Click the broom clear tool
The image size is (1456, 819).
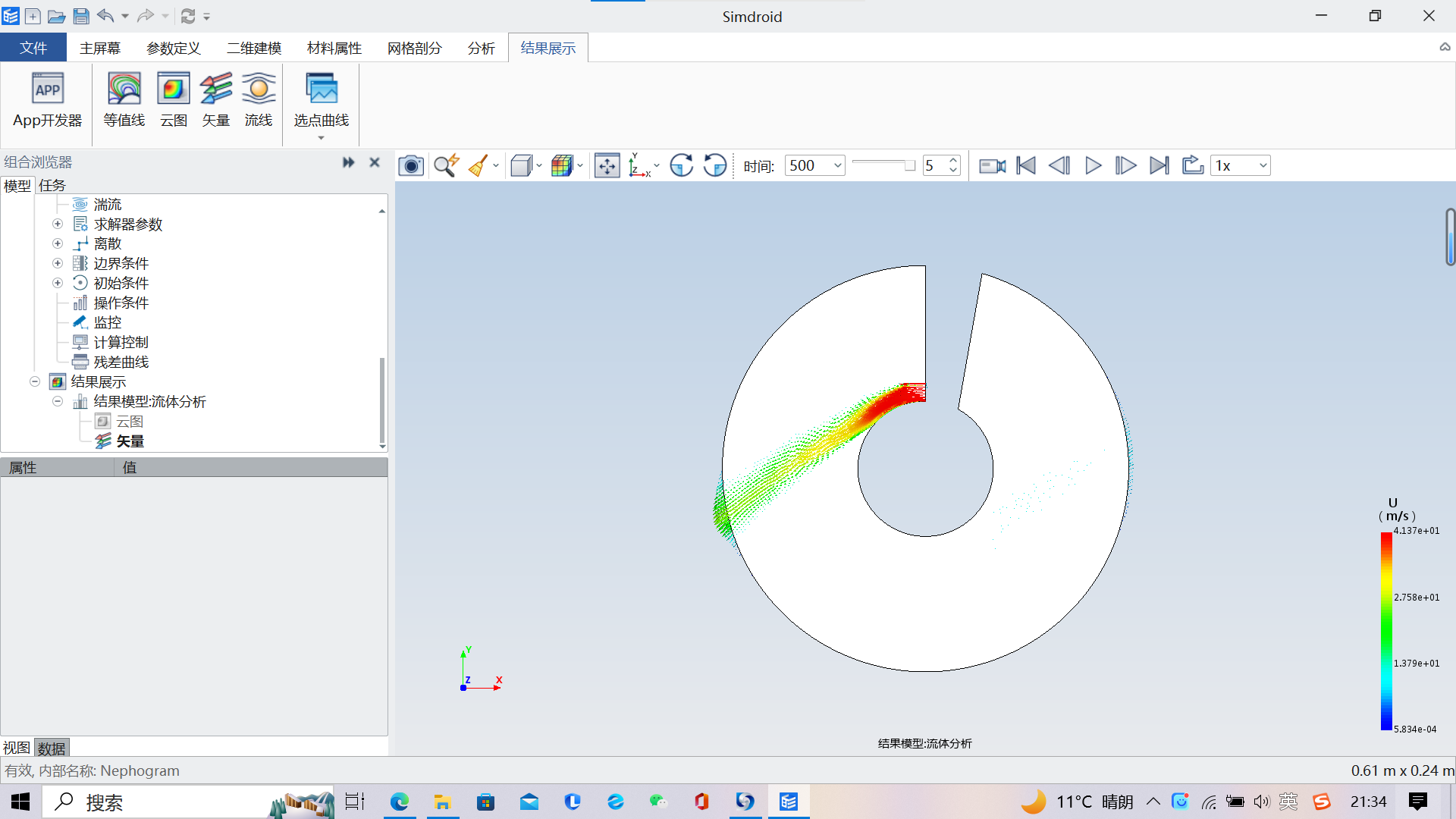(x=479, y=165)
